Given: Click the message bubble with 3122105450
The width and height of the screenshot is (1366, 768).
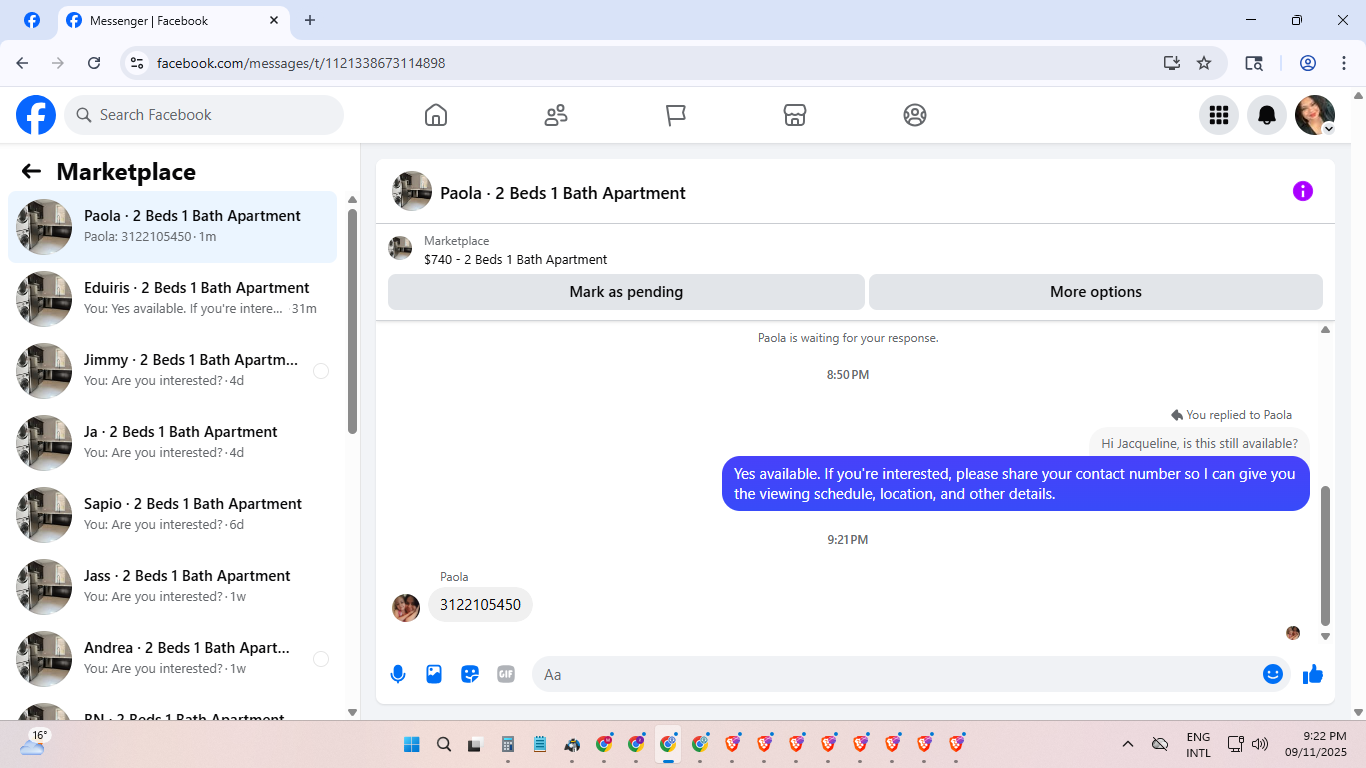Looking at the screenshot, I should [x=481, y=605].
